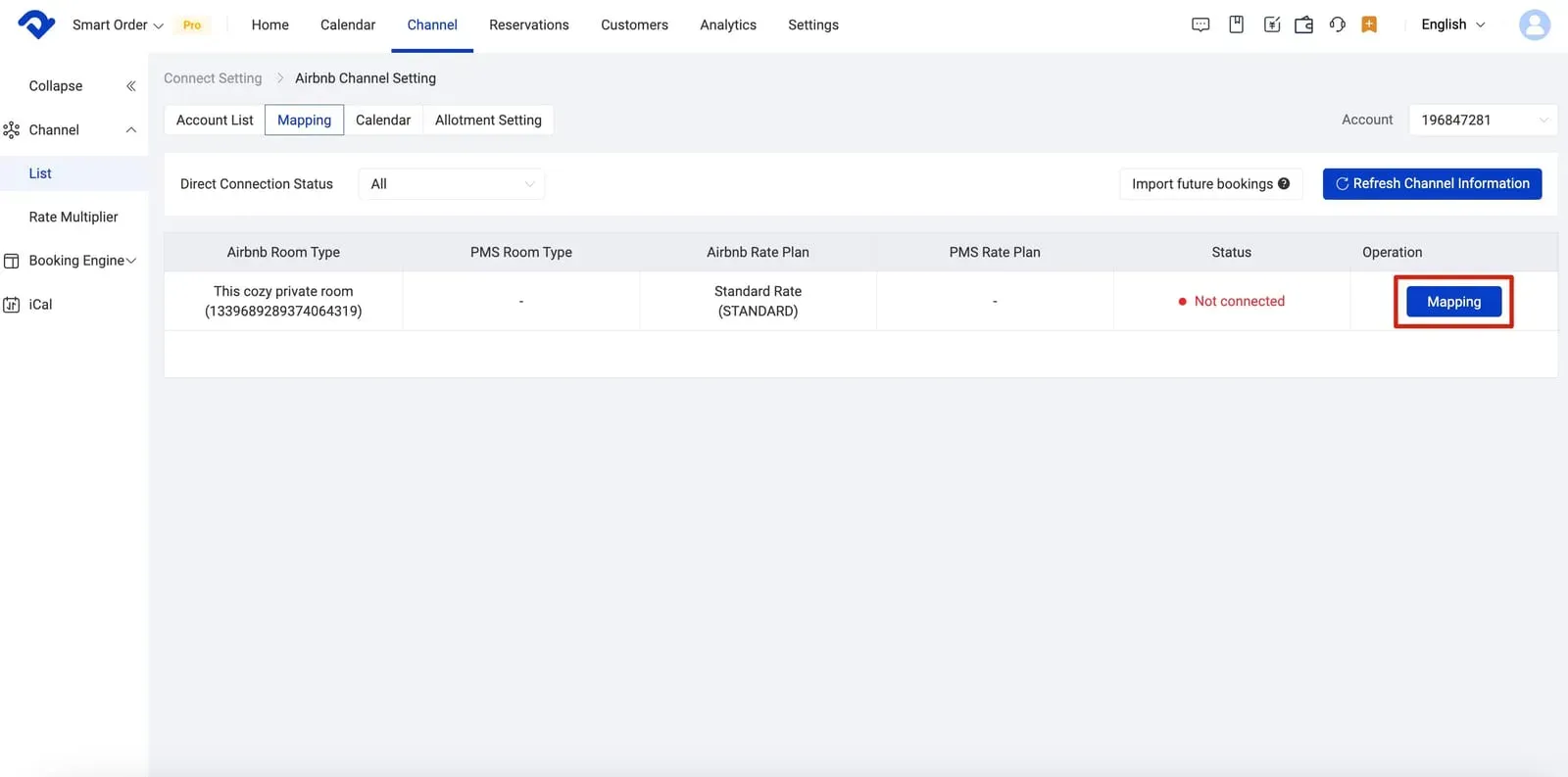The width and height of the screenshot is (1568, 777).
Task: Click the iCal calendar icon
Action: [12, 305]
